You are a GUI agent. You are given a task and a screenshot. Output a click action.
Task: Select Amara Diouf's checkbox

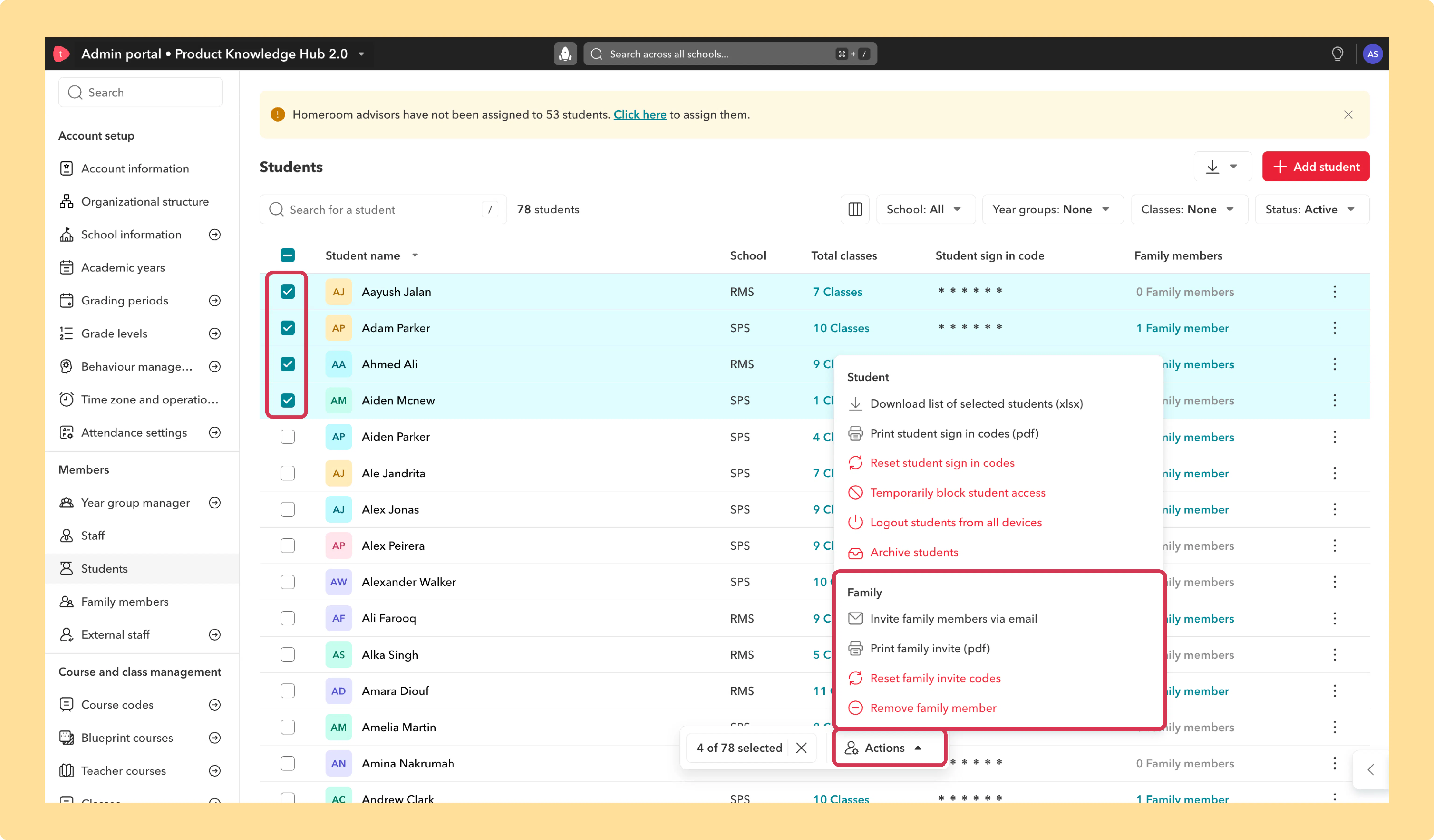pos(287,691)
